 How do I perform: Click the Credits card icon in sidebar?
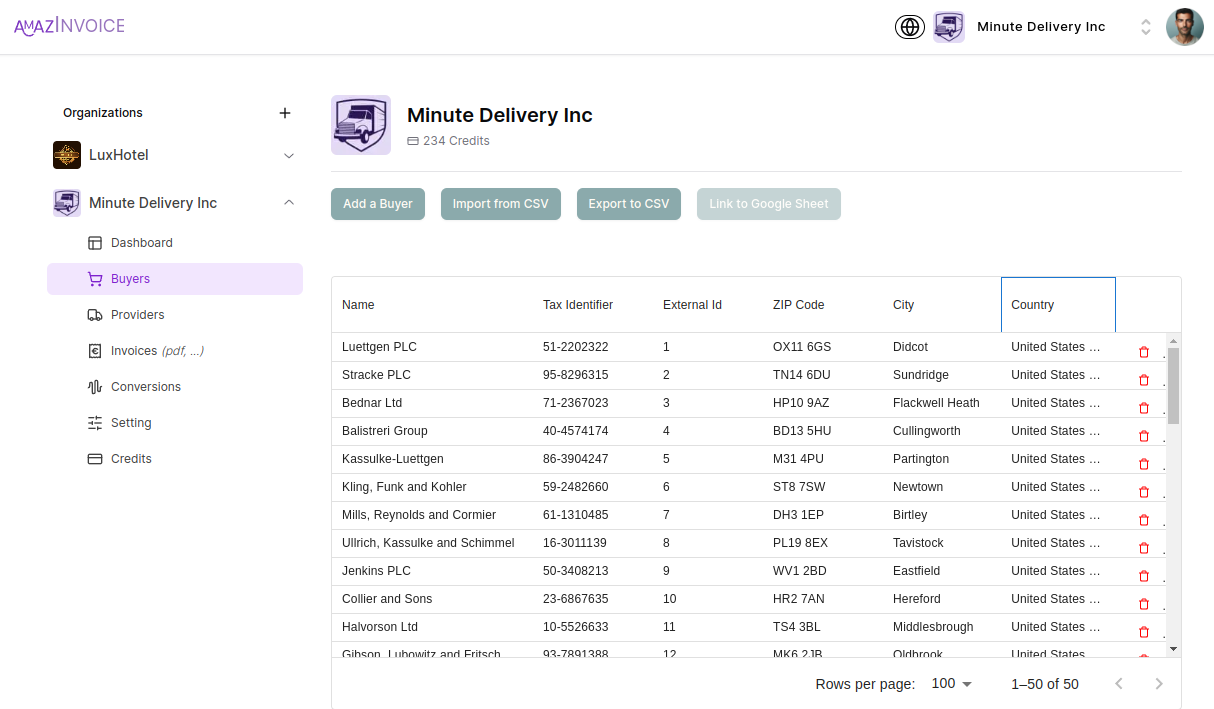tap(94, 458)
